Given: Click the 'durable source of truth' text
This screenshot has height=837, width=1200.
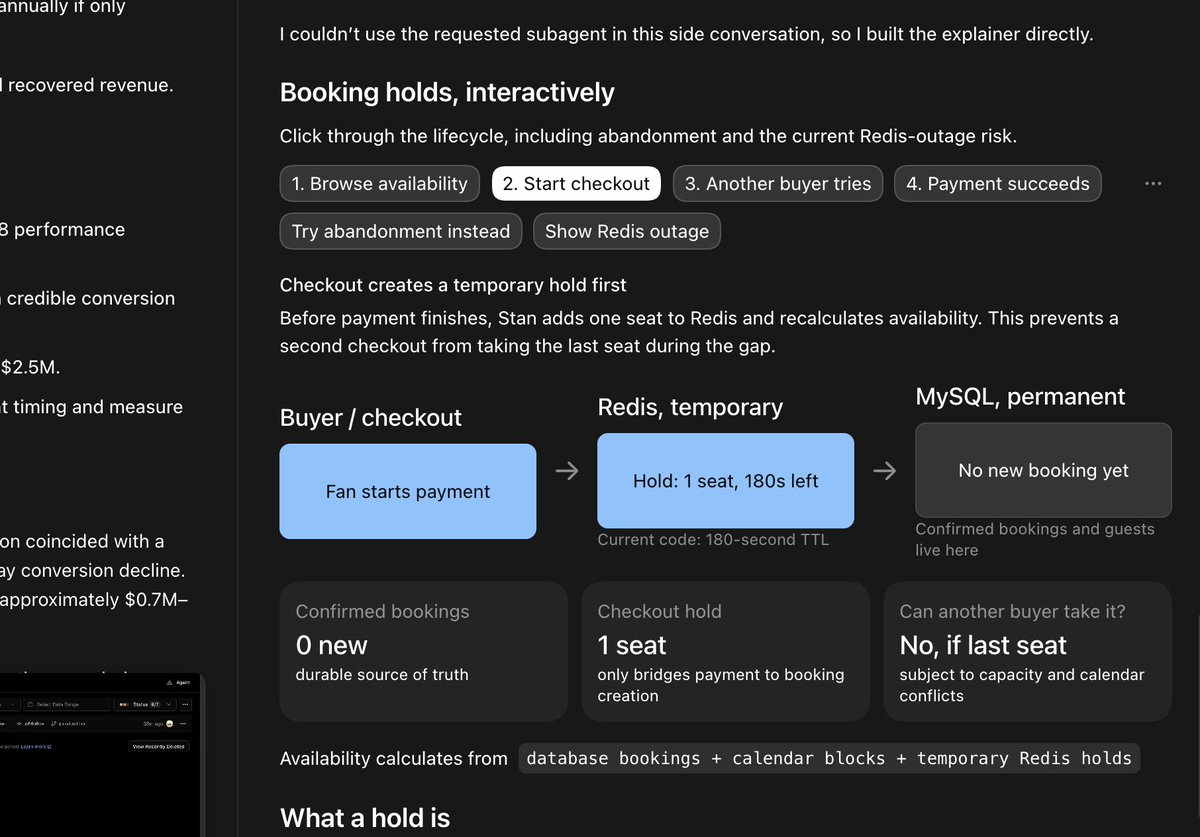Looking at the screenshot, I should (x=382, y=675).
